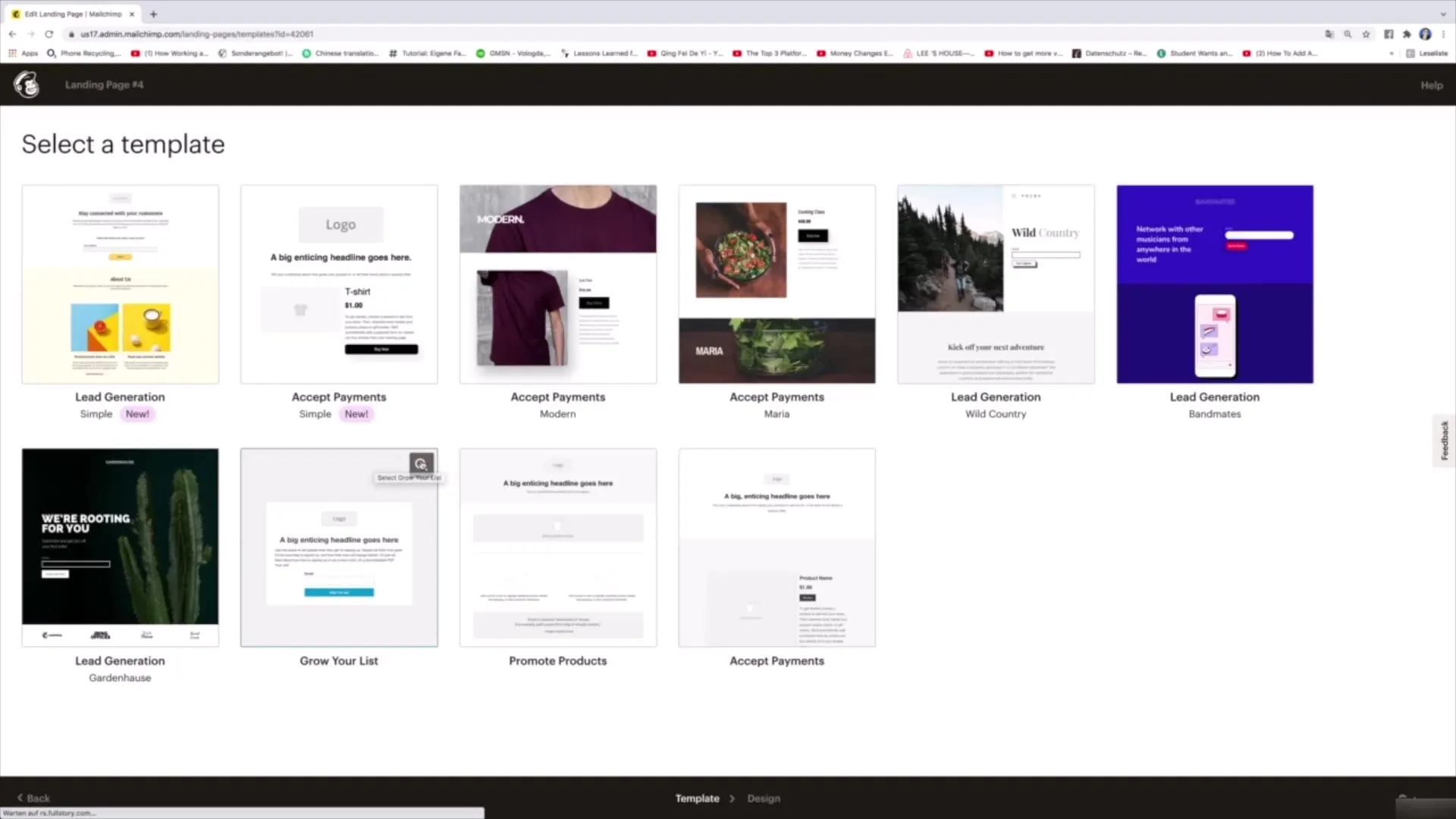Click New! badge under Accept Payments Simple

pyautogui.click(x=356, y=414)
